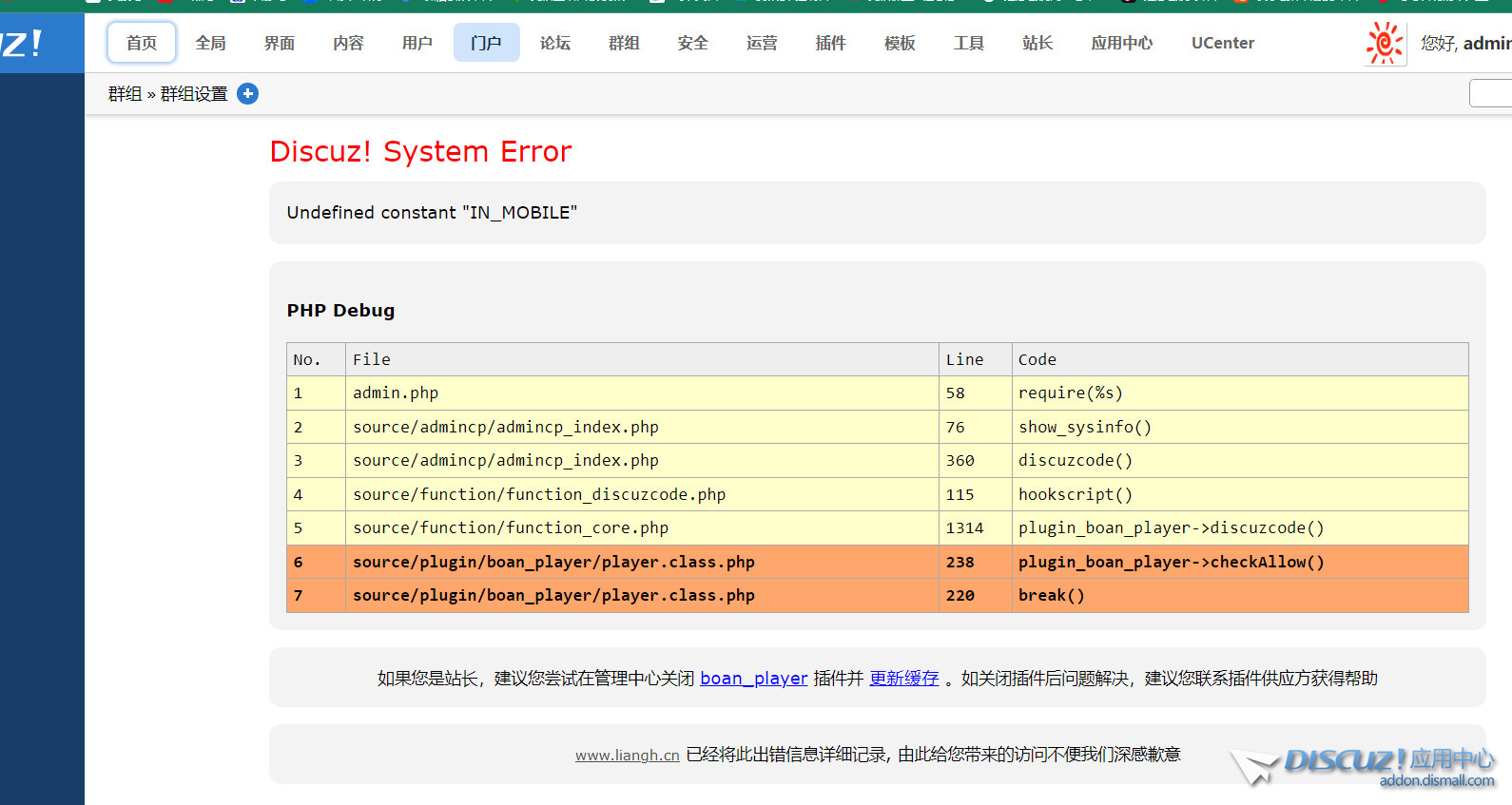Click the 更新缓存 link
1512x805 pixels.
[903, 679]
